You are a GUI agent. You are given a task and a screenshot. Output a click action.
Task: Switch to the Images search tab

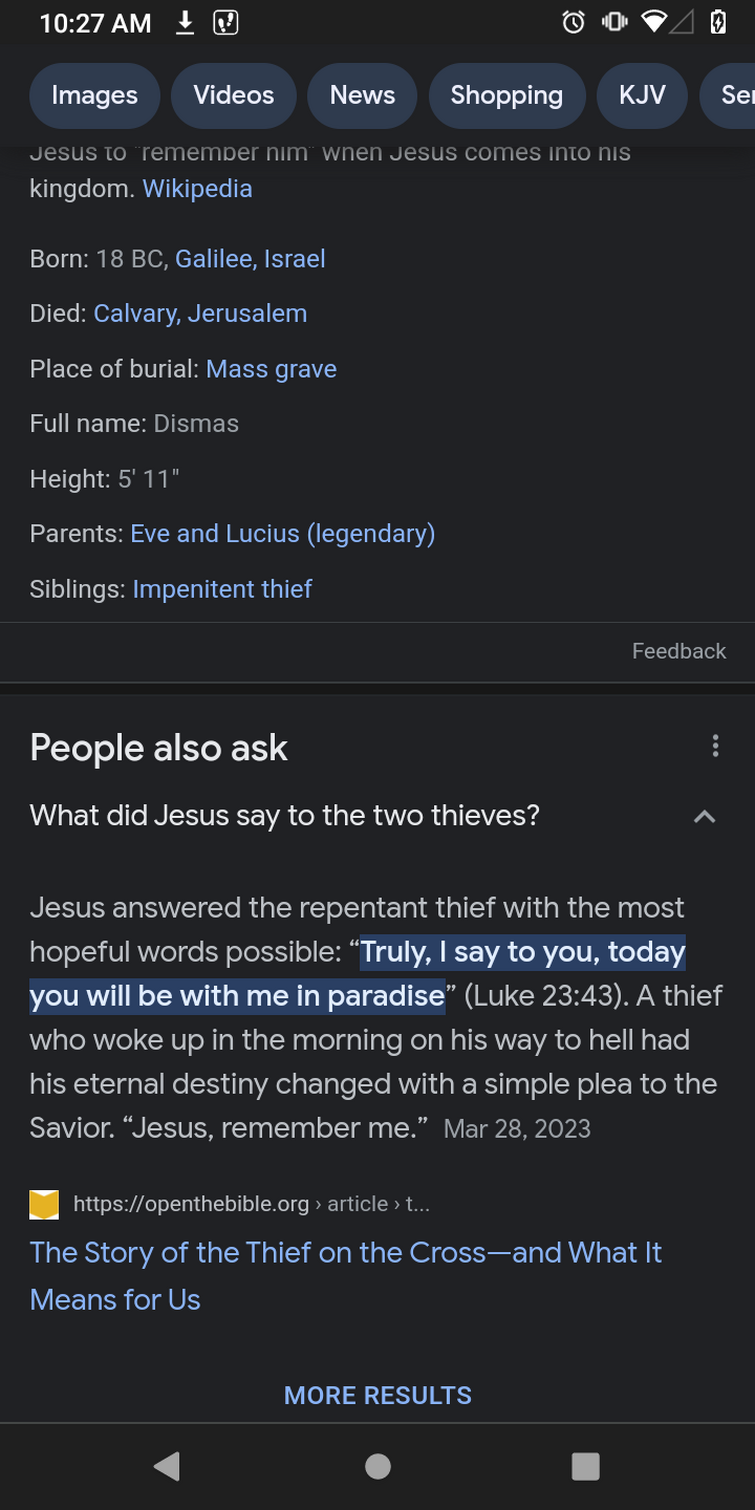coord(94,95)
